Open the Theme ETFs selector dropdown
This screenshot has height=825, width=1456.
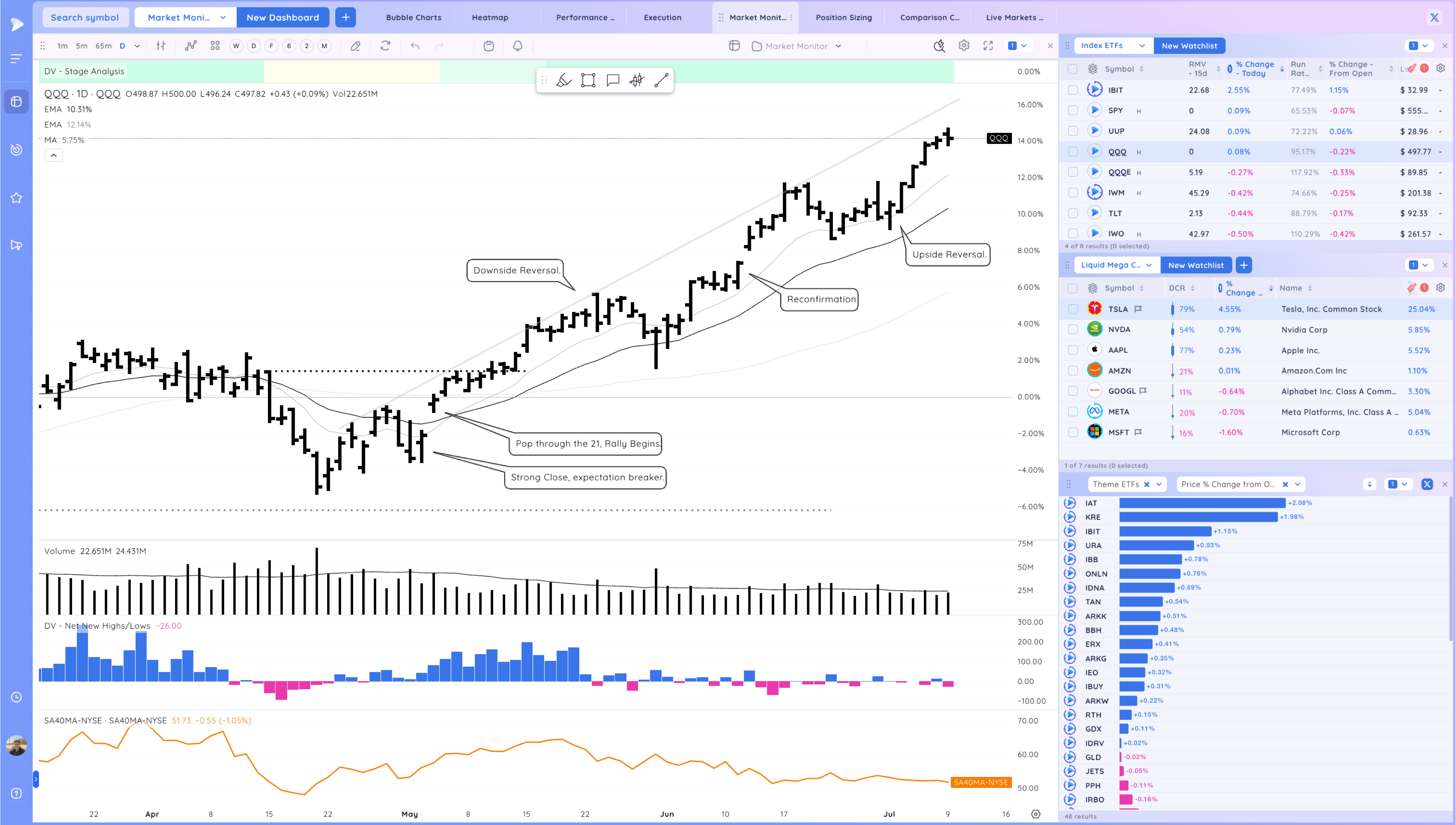pyautogui.click(x=1159, y=485)
